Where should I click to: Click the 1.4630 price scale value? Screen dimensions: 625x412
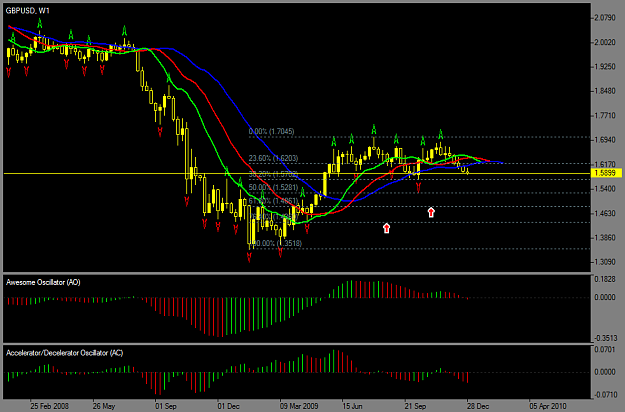(605, 213)
